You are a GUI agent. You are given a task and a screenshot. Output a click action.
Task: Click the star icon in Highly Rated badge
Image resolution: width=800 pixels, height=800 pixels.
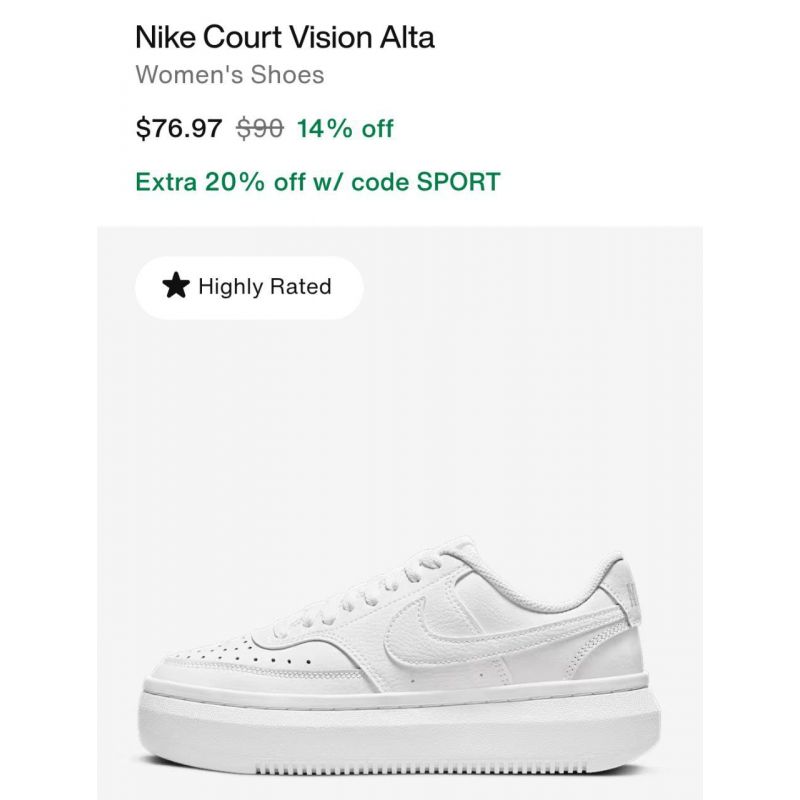(176, 286)
